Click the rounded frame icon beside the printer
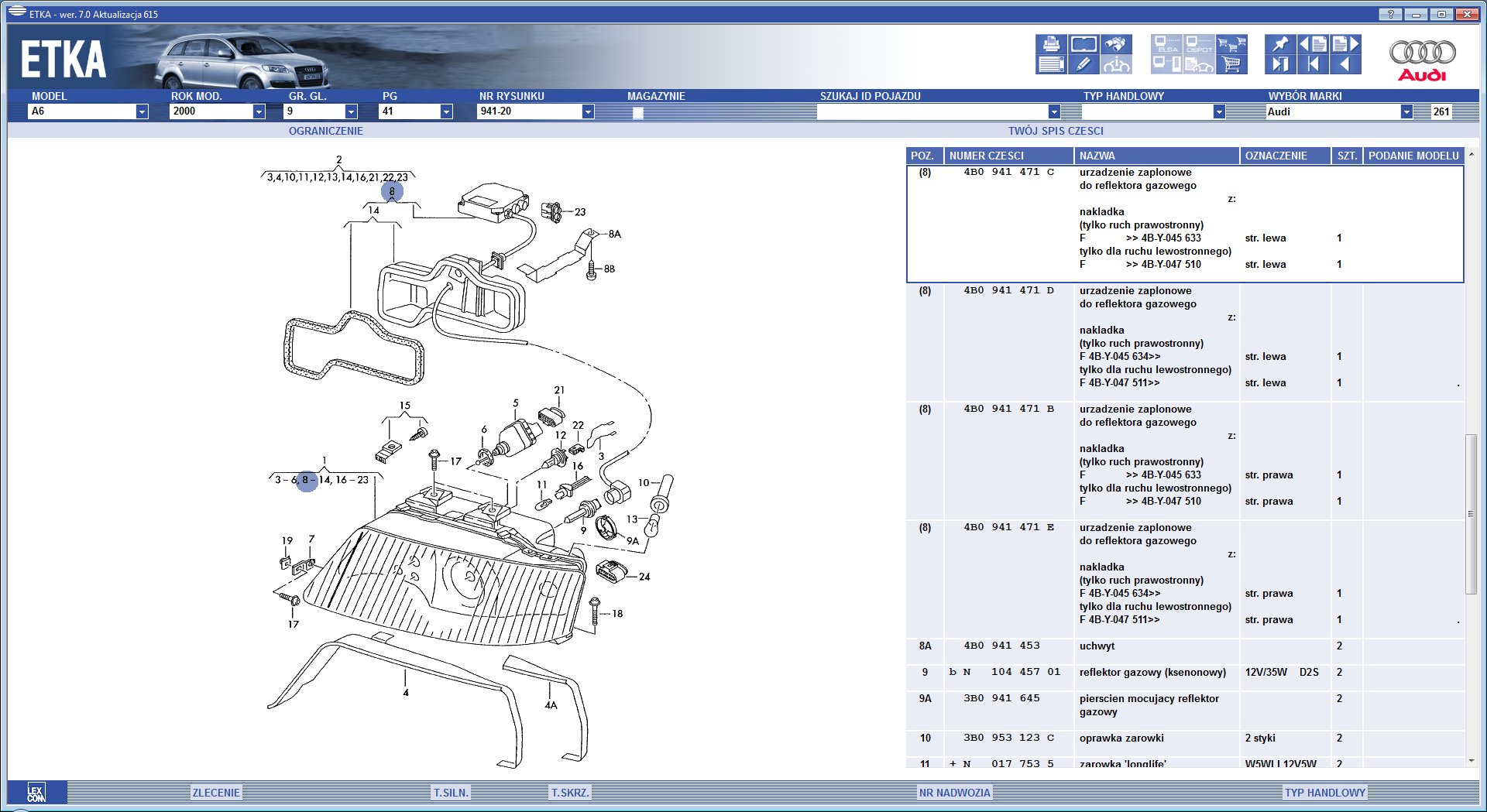The width and height of the screenshot is (1487, 812). [1083, 44]
